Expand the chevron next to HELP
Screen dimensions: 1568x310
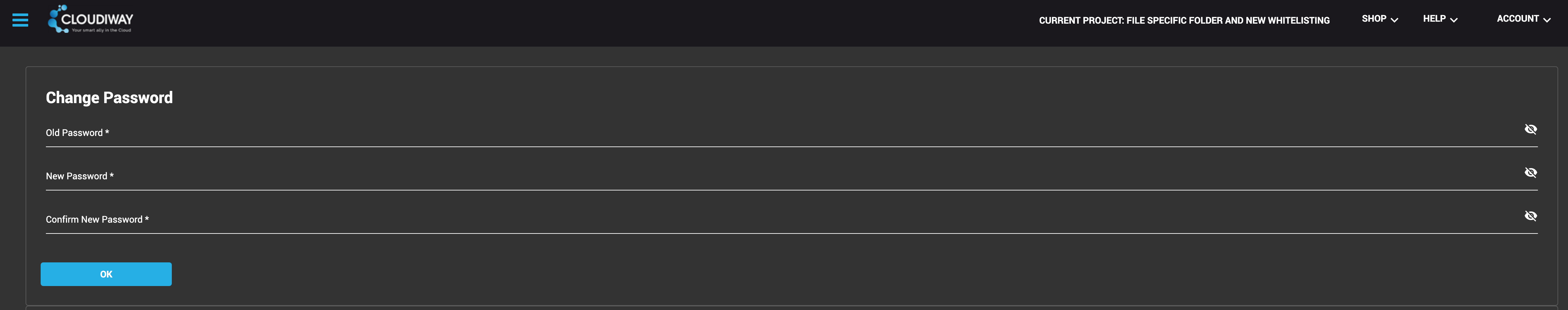1454,20
